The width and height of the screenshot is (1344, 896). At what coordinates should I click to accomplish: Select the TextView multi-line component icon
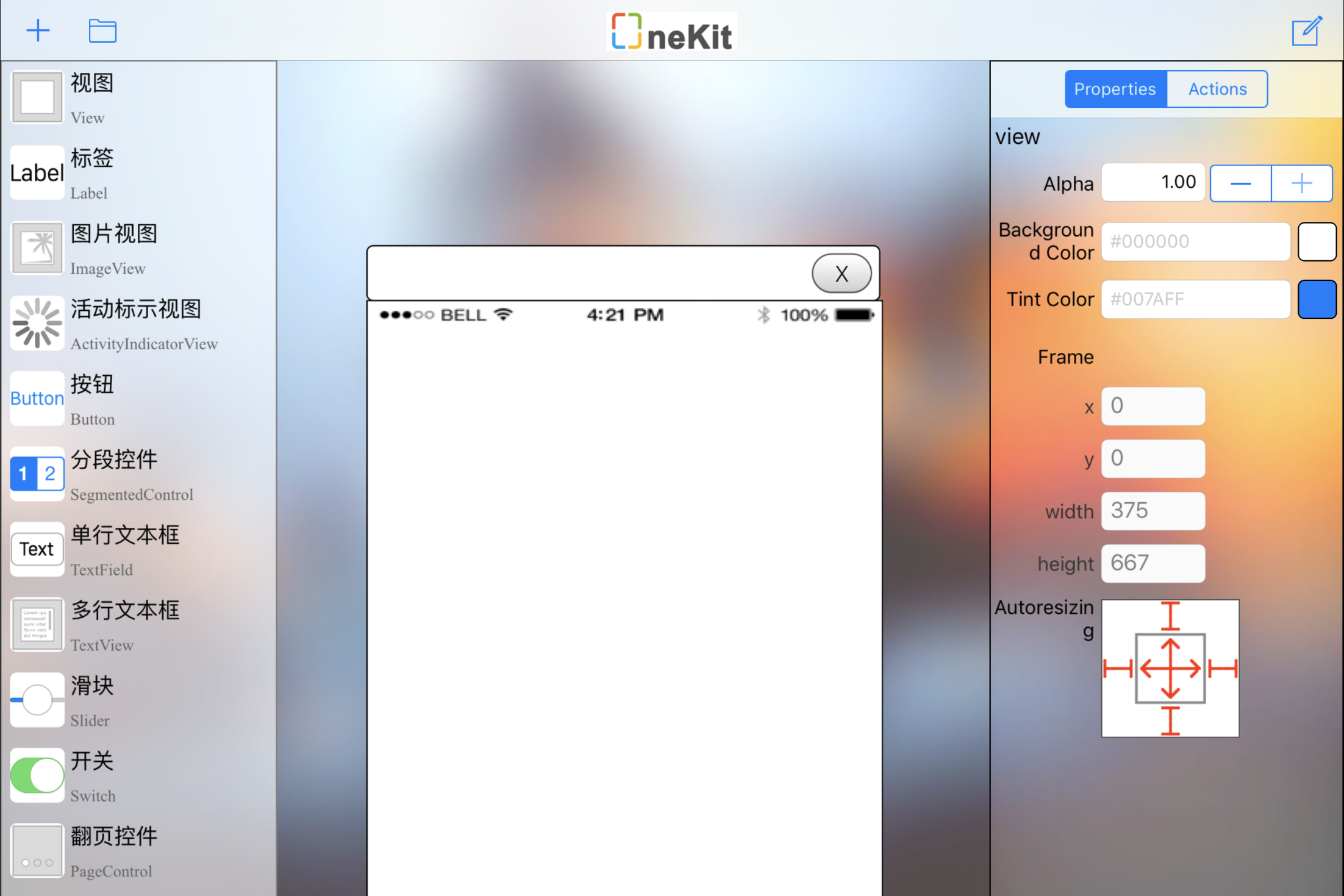coord(37,624)
